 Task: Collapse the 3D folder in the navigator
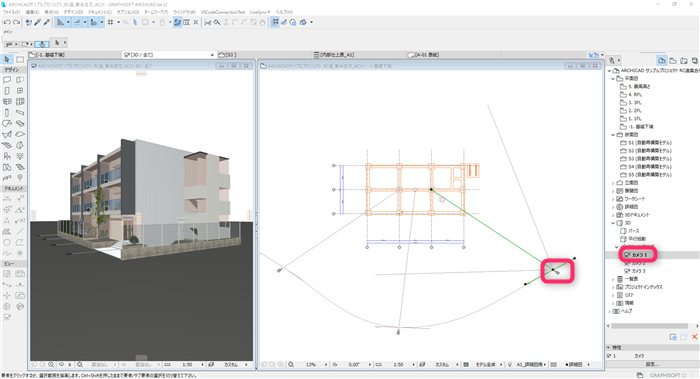[x=613, y=223]
